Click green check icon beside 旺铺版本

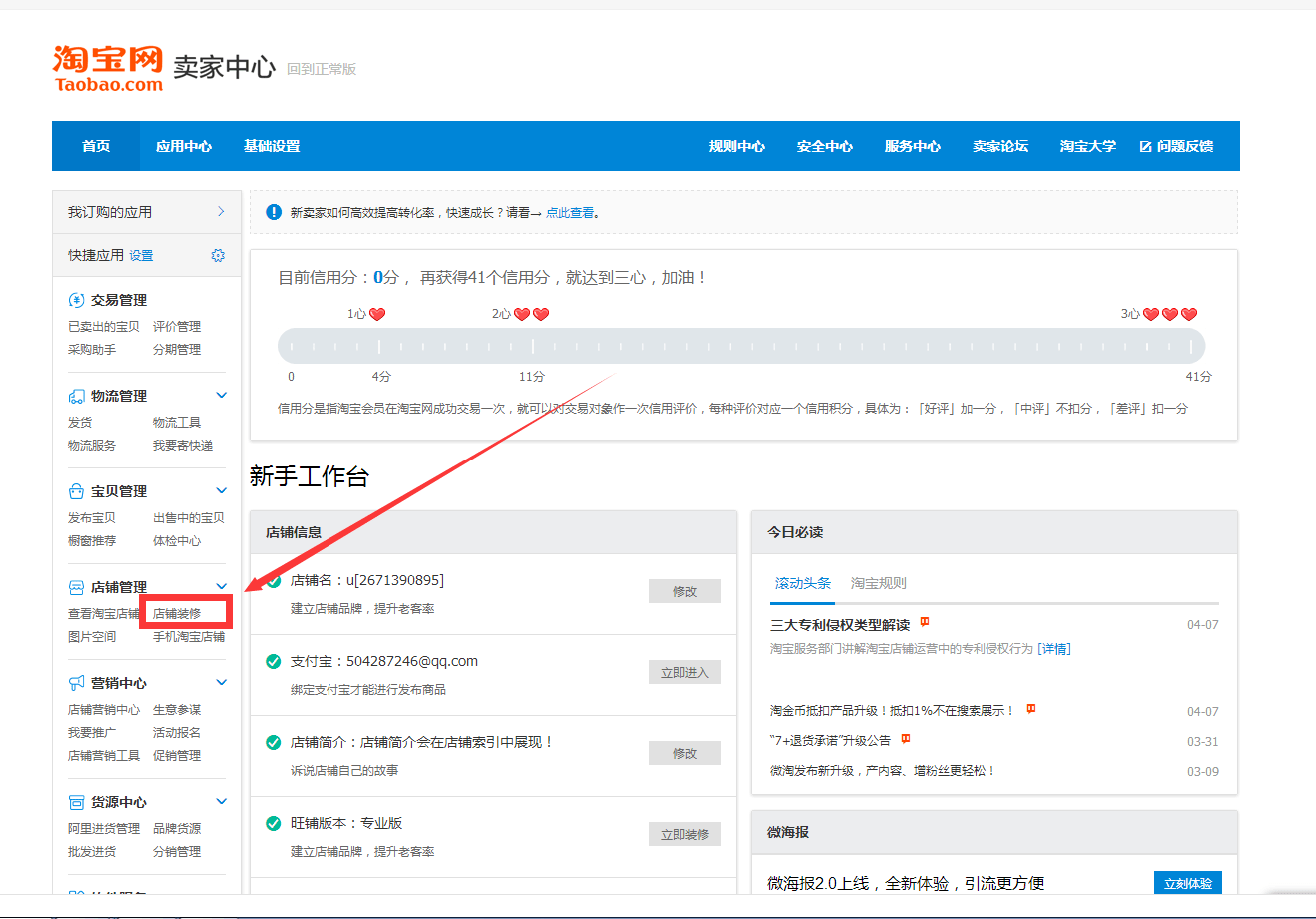coord(273,823)
